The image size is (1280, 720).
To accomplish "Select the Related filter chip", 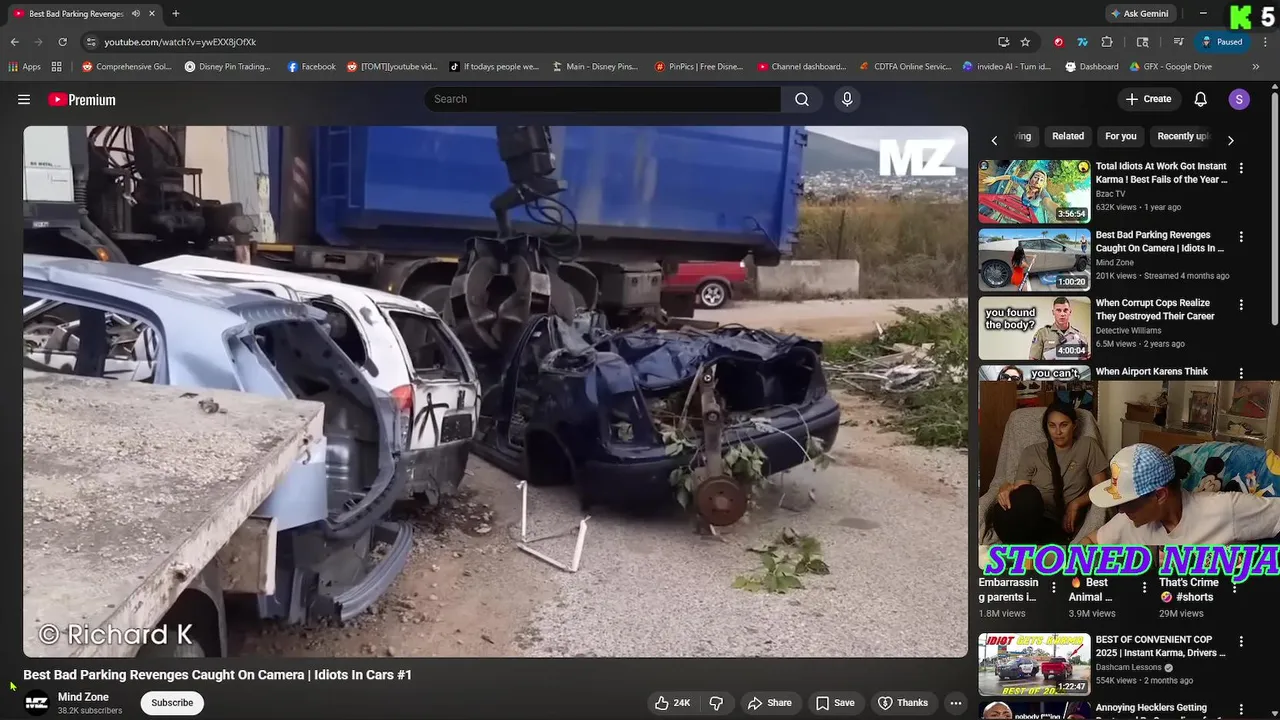I will coord(1068,136).
